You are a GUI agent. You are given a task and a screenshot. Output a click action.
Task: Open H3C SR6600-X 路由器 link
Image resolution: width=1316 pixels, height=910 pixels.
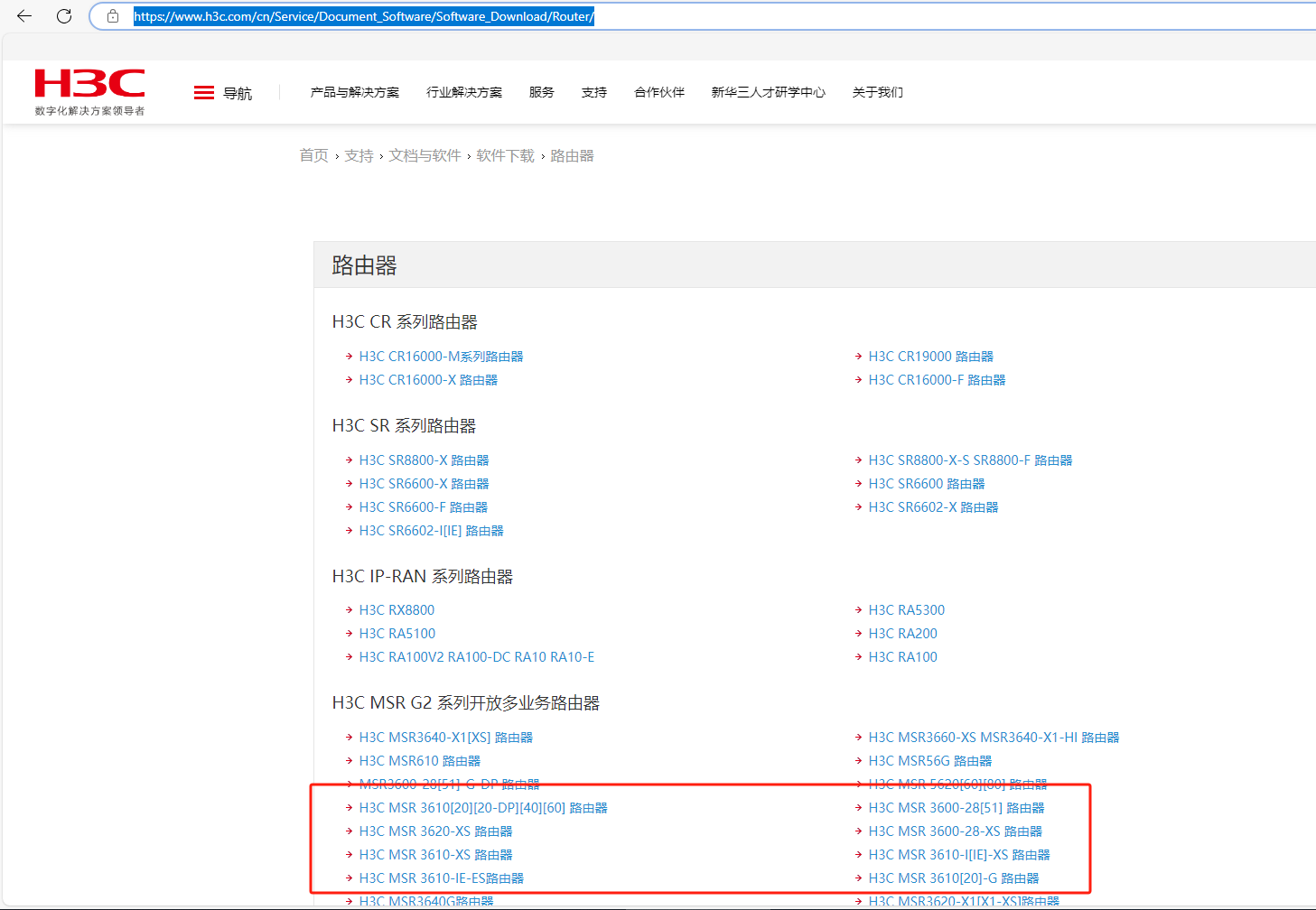coord(425,484)
